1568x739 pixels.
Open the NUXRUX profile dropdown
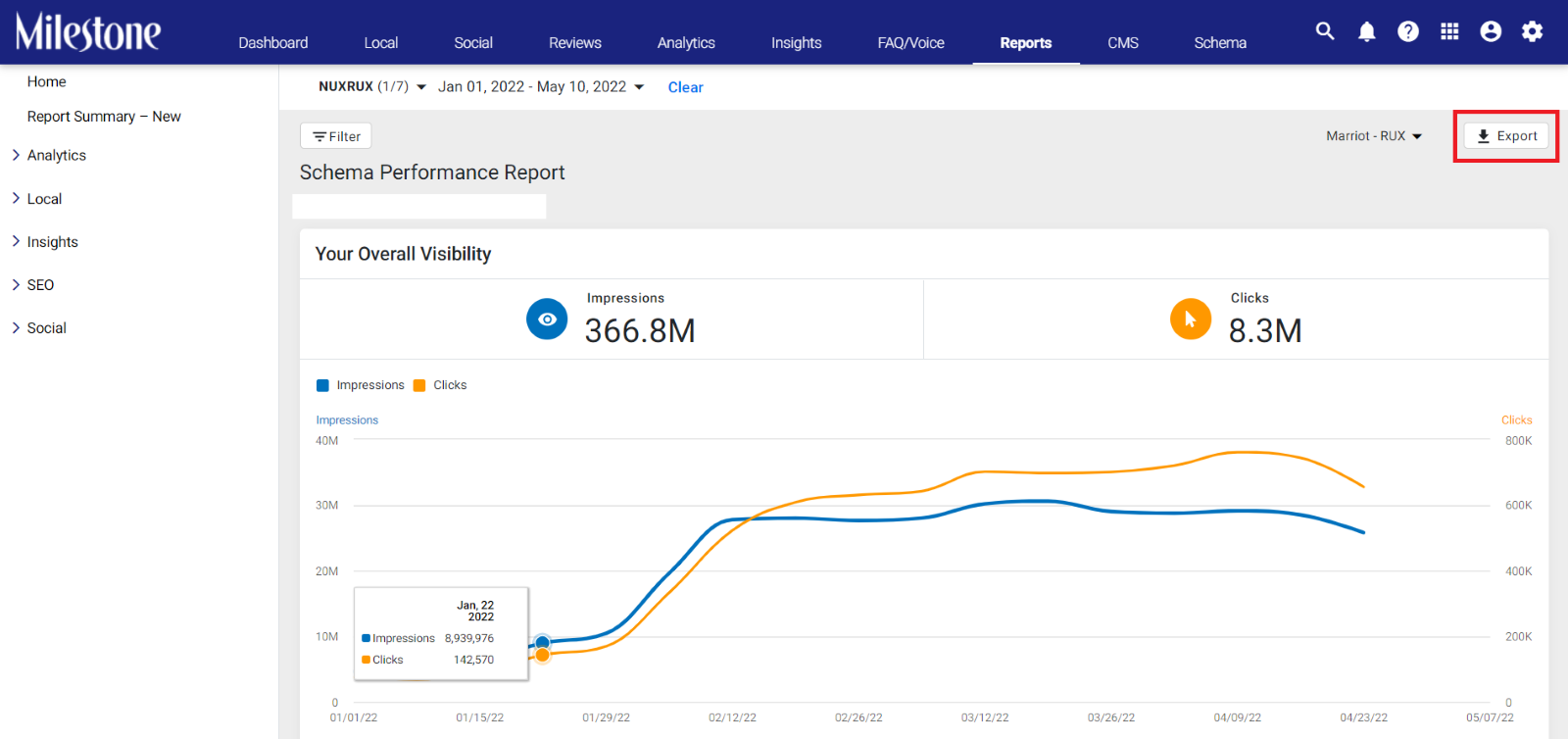click(x=372, y=86)
